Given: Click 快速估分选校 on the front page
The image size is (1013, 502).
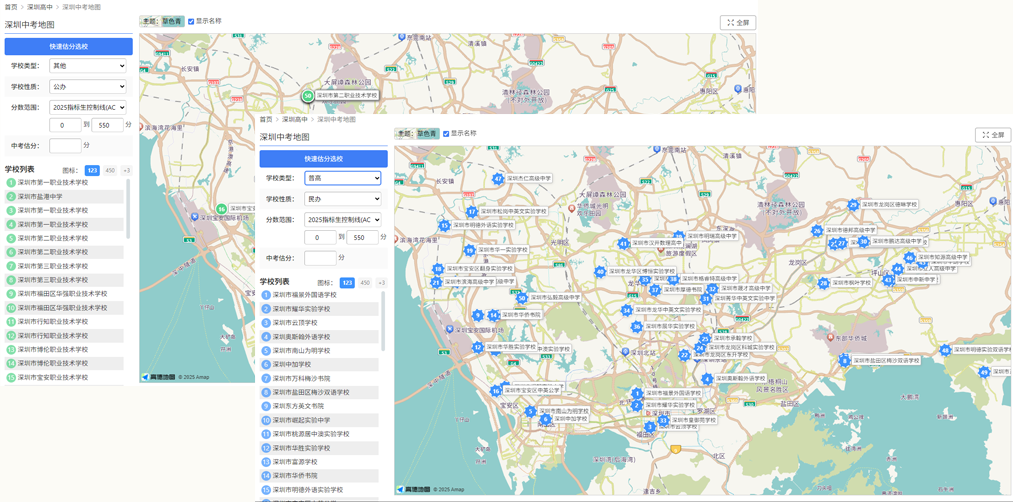Looking at the screenshot, I should (x=324, y=159).
